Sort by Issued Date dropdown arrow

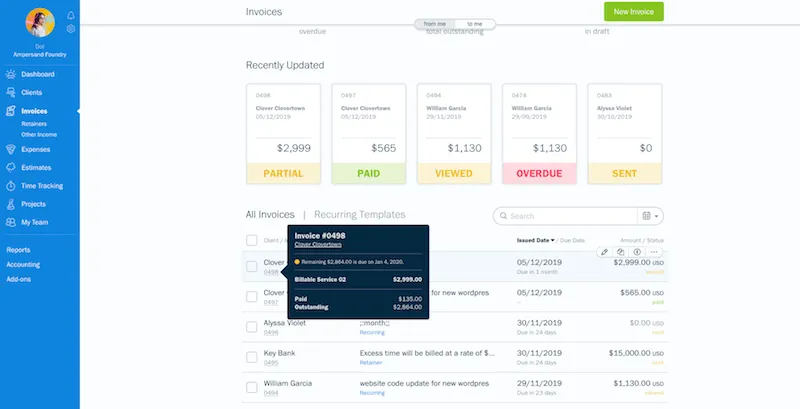pyautogui.click(x=553, y=241)
